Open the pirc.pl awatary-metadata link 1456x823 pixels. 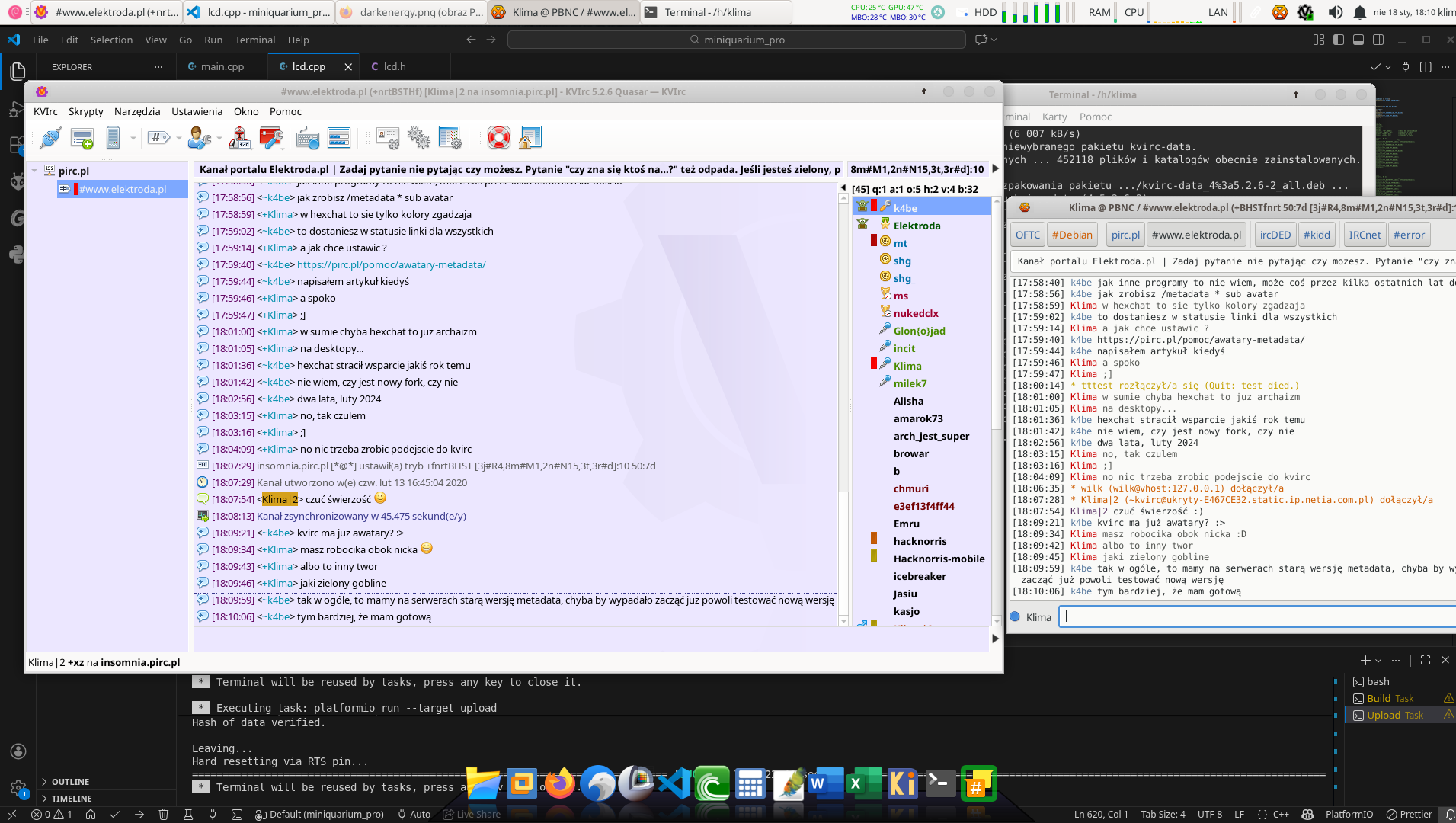pos(391,264)
